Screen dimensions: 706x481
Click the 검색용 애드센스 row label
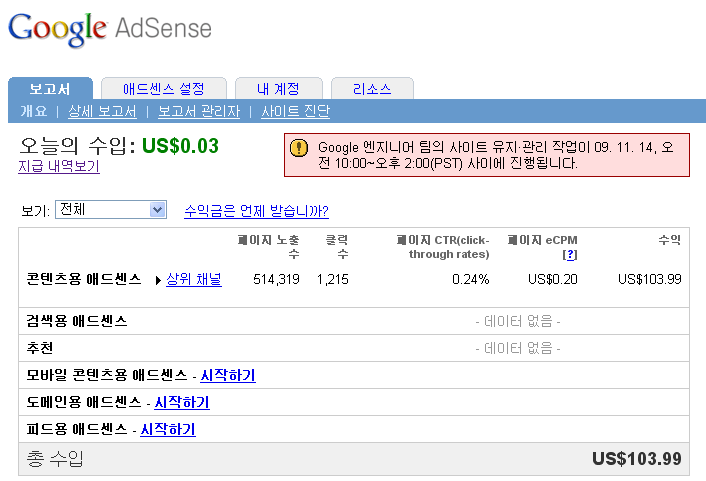77,321
